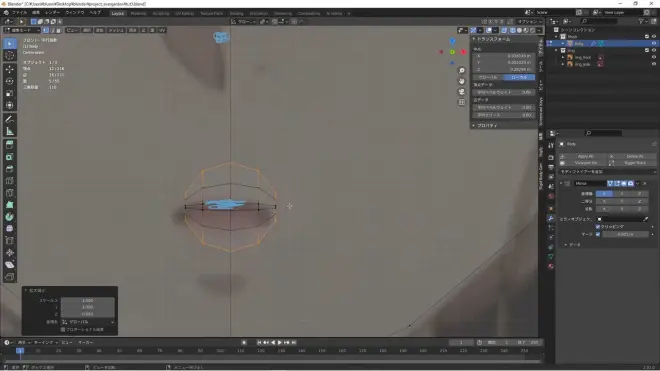
Task: Open the Render menu
Action: click(x=52, y=13)
